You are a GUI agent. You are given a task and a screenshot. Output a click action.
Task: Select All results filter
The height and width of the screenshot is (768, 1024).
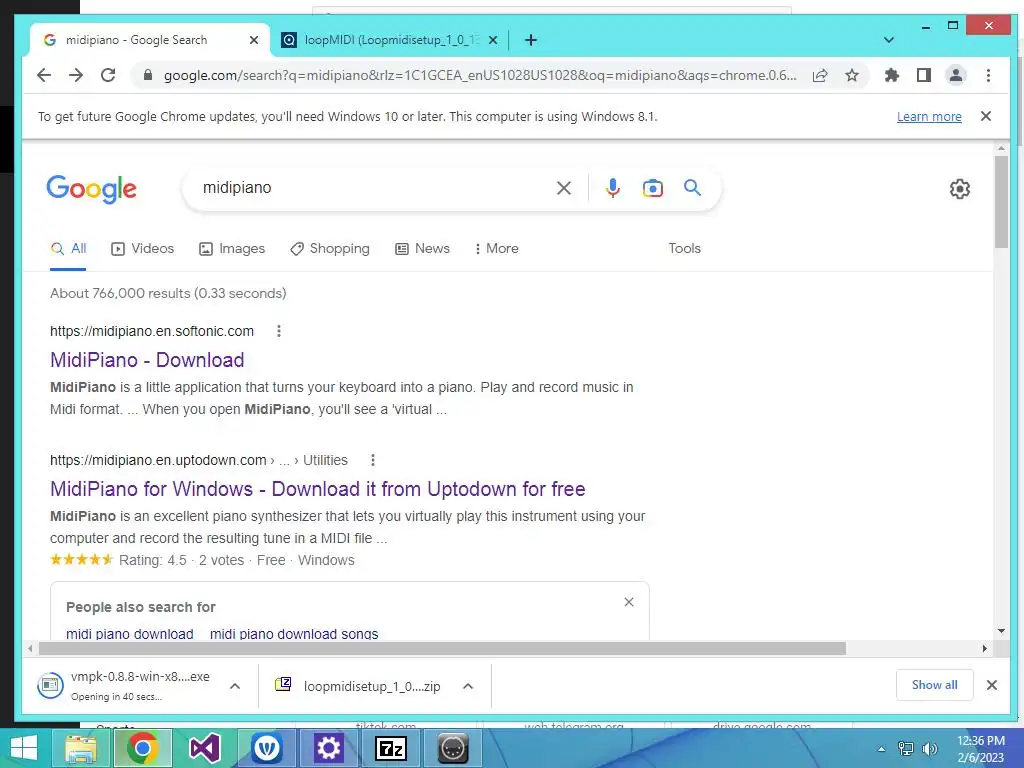pyautogui.click(x=68, y=248)
